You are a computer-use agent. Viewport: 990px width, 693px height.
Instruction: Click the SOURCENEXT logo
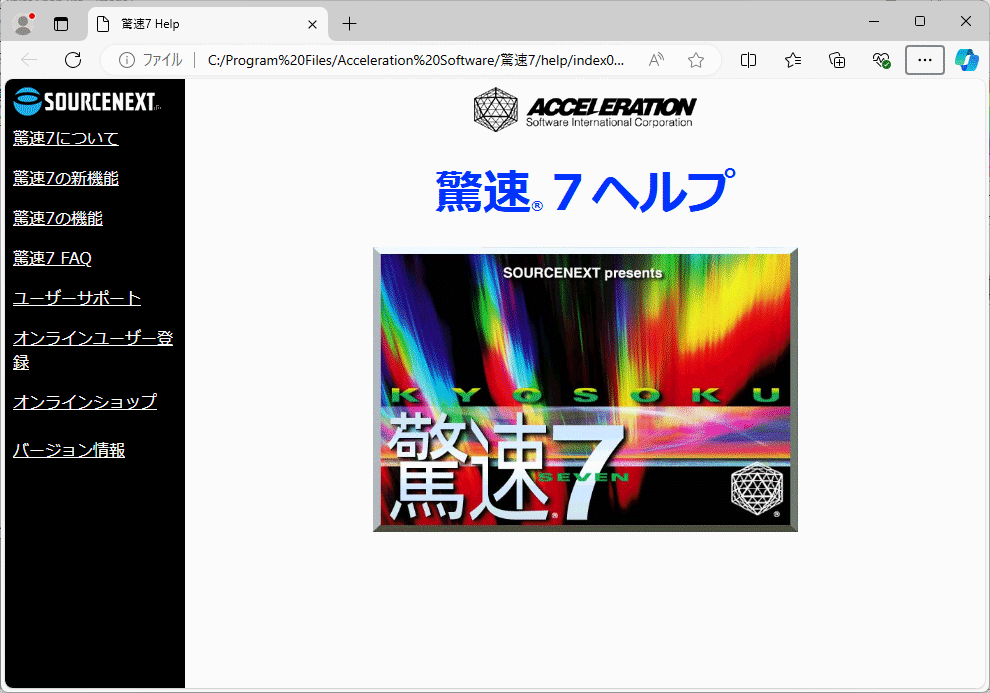point(86,102)
